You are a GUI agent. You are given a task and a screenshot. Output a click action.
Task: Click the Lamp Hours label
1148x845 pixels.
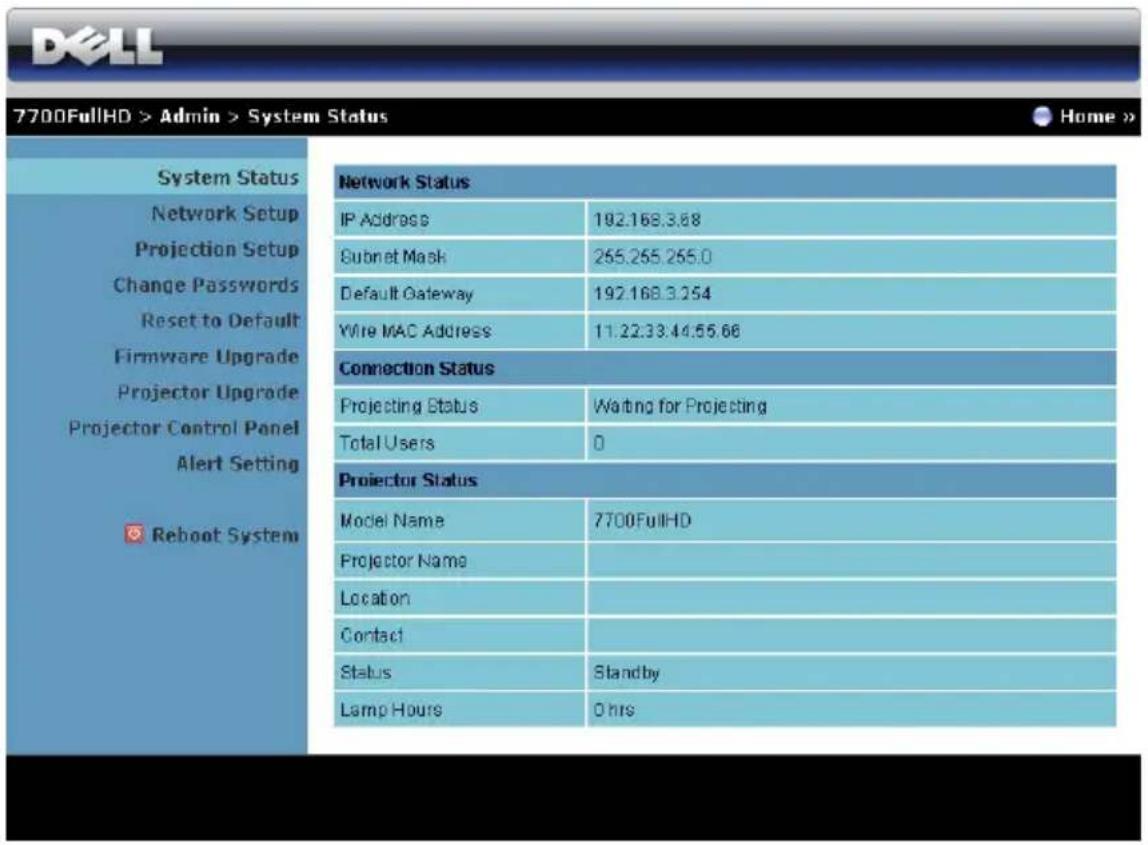coord(391,710)
